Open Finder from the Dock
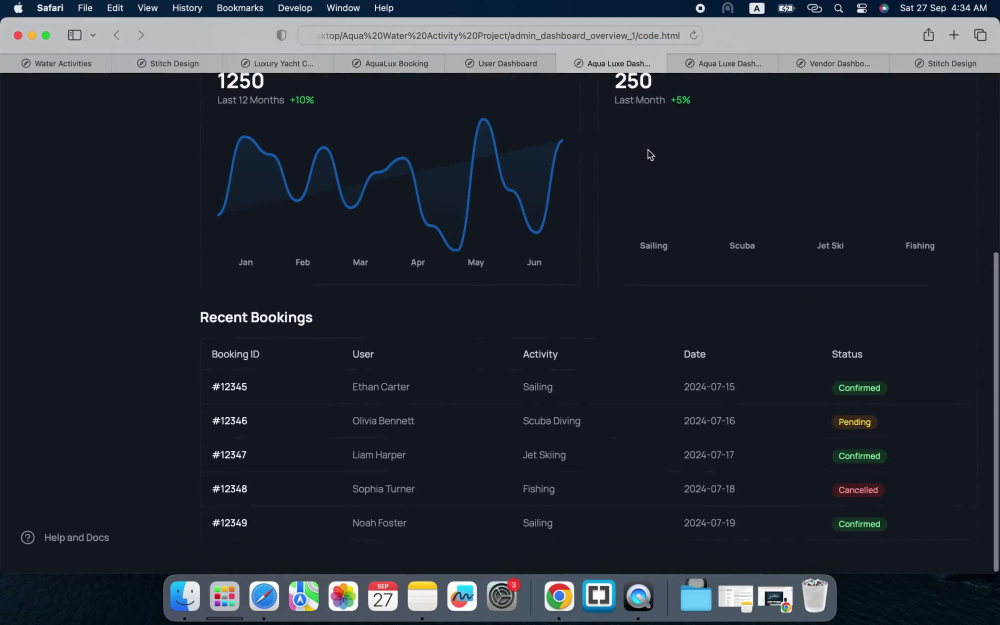This screenshot has height=625, width=1000. pos(185,597)
